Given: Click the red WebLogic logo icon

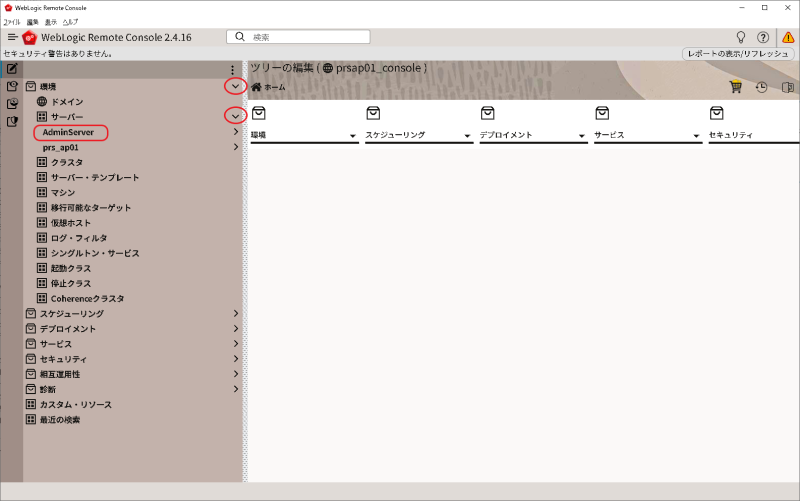Looking at the screenshot, I should click(30, 37).
